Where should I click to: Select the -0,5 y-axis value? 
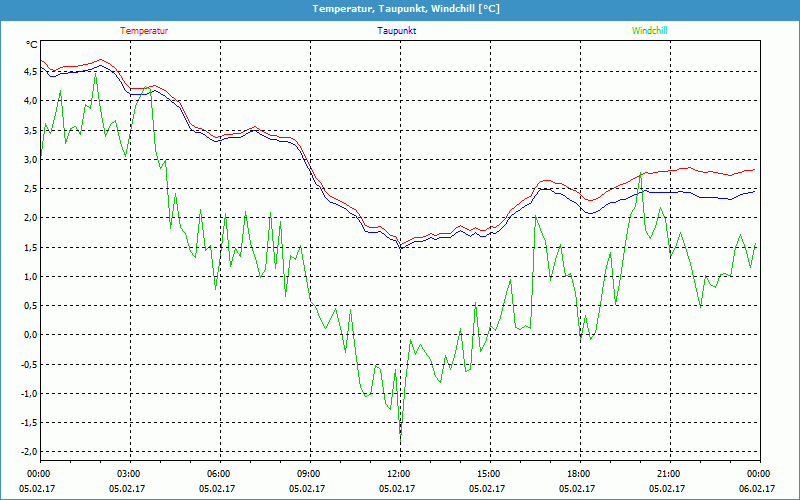point(29,364)
